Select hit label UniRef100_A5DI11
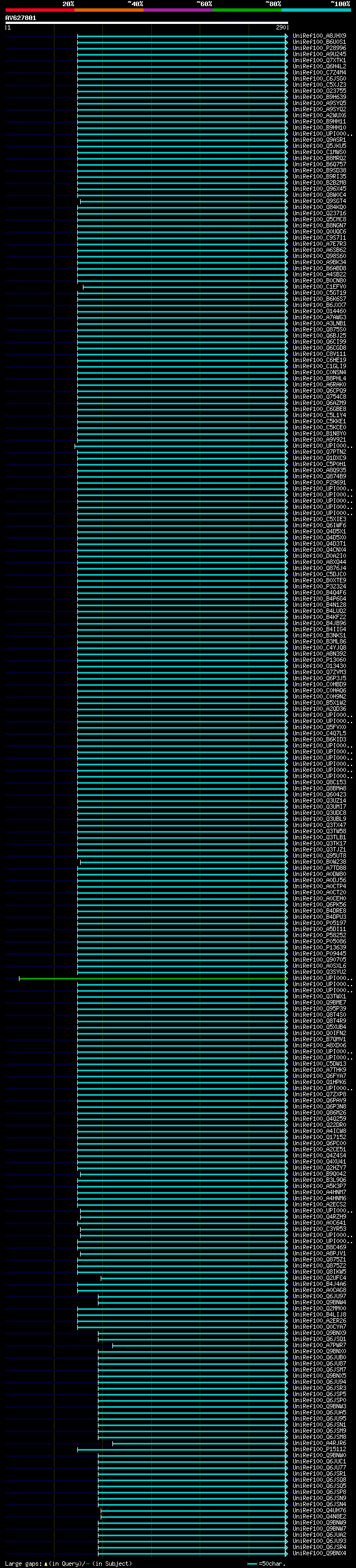The height and width of the screenshot is (1568, 356). (319, 929)
